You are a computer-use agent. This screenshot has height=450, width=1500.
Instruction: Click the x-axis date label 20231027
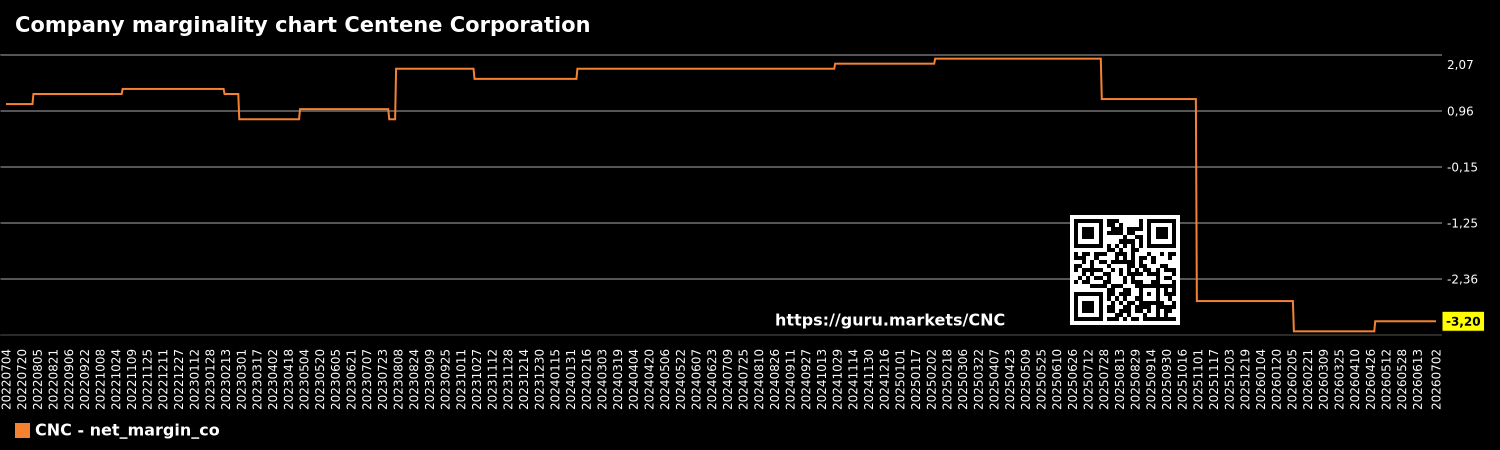477,379
